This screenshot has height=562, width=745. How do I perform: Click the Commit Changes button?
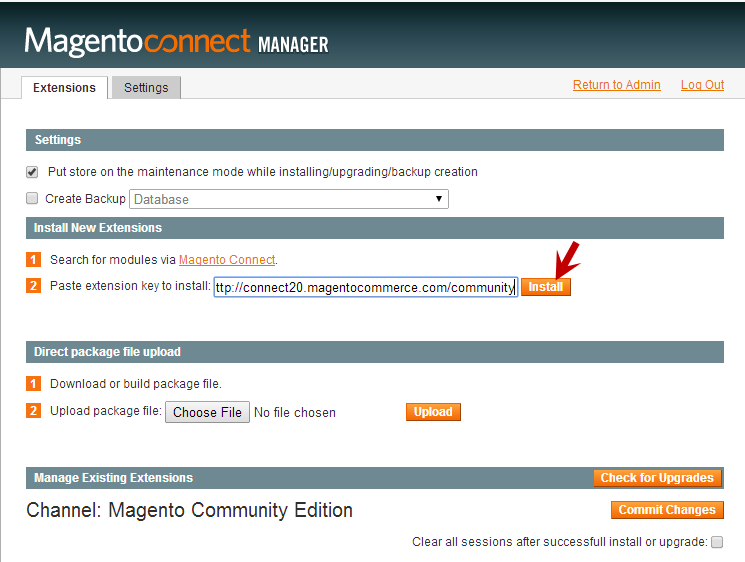click(667, 510)
